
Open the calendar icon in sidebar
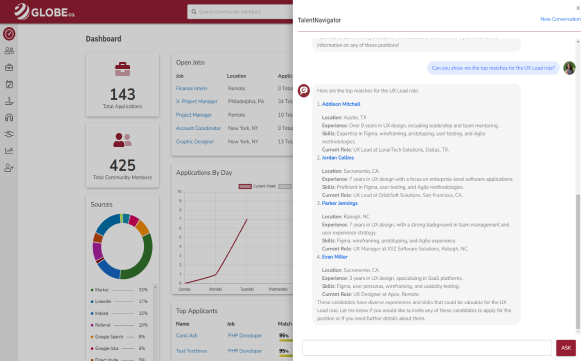[9, 84]
